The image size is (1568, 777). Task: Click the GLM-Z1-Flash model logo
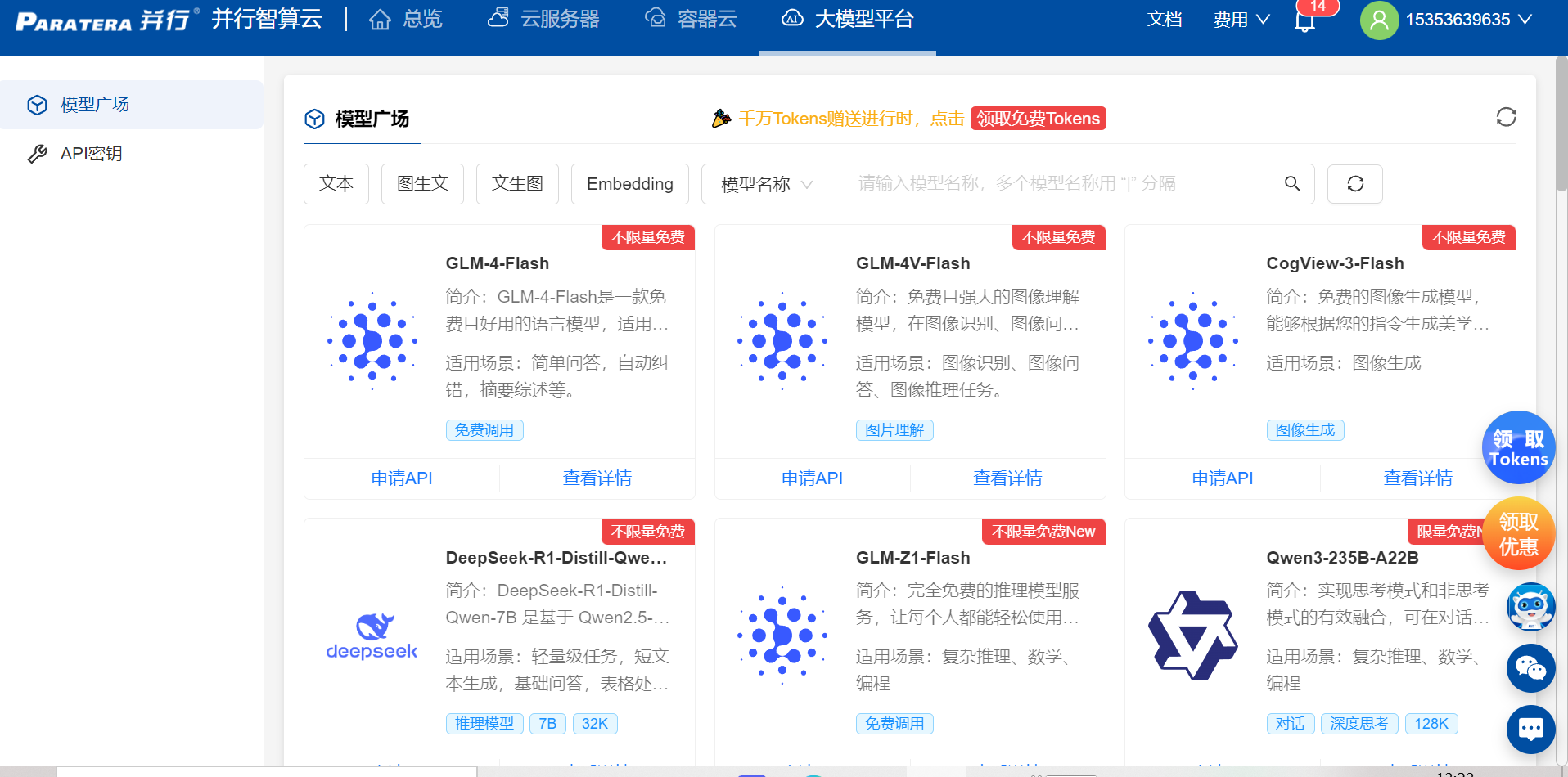pos(782,635)
